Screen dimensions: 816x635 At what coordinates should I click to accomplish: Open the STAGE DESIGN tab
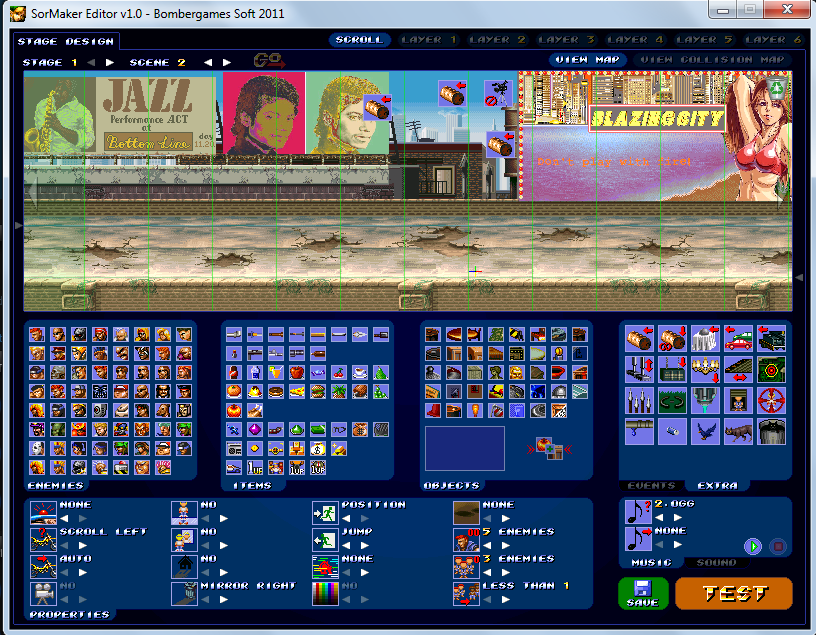point(66,42)
